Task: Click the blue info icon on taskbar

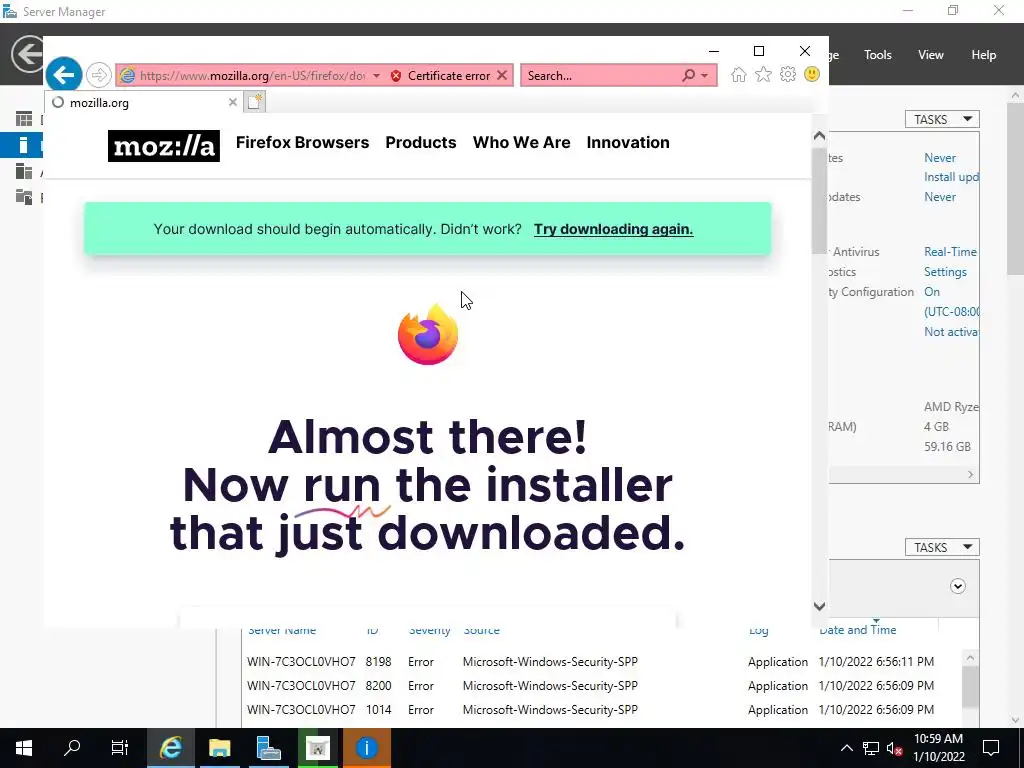Action: (x=366, y=748)
